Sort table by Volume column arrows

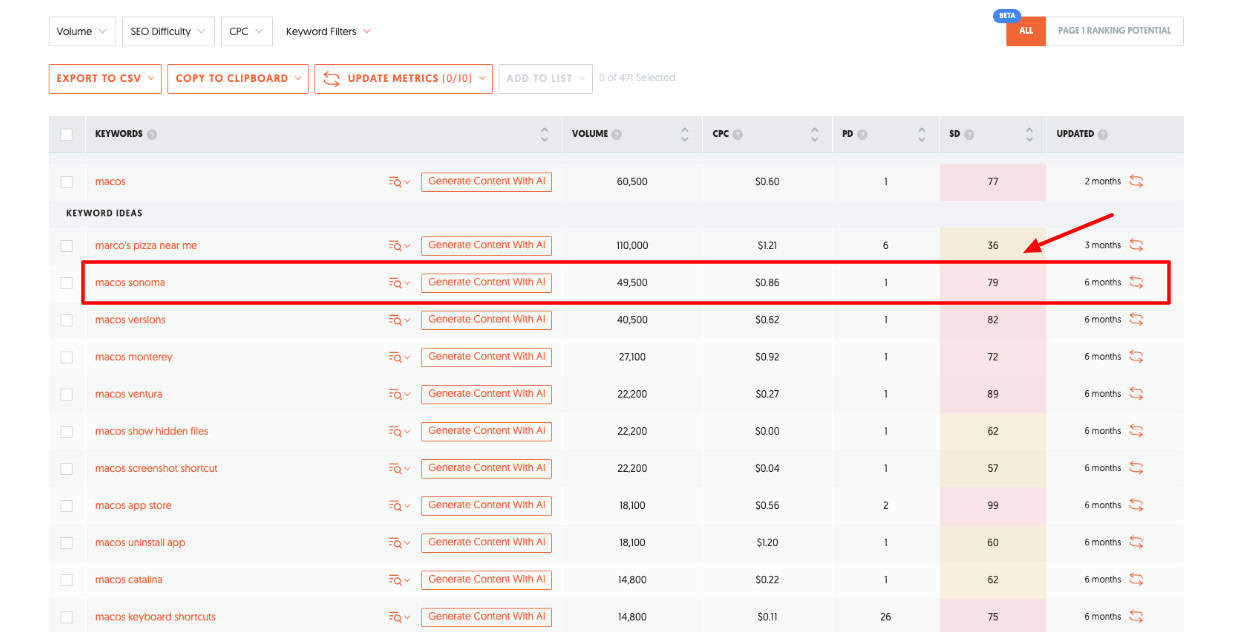pyautogui.click(x=684, y=134)
